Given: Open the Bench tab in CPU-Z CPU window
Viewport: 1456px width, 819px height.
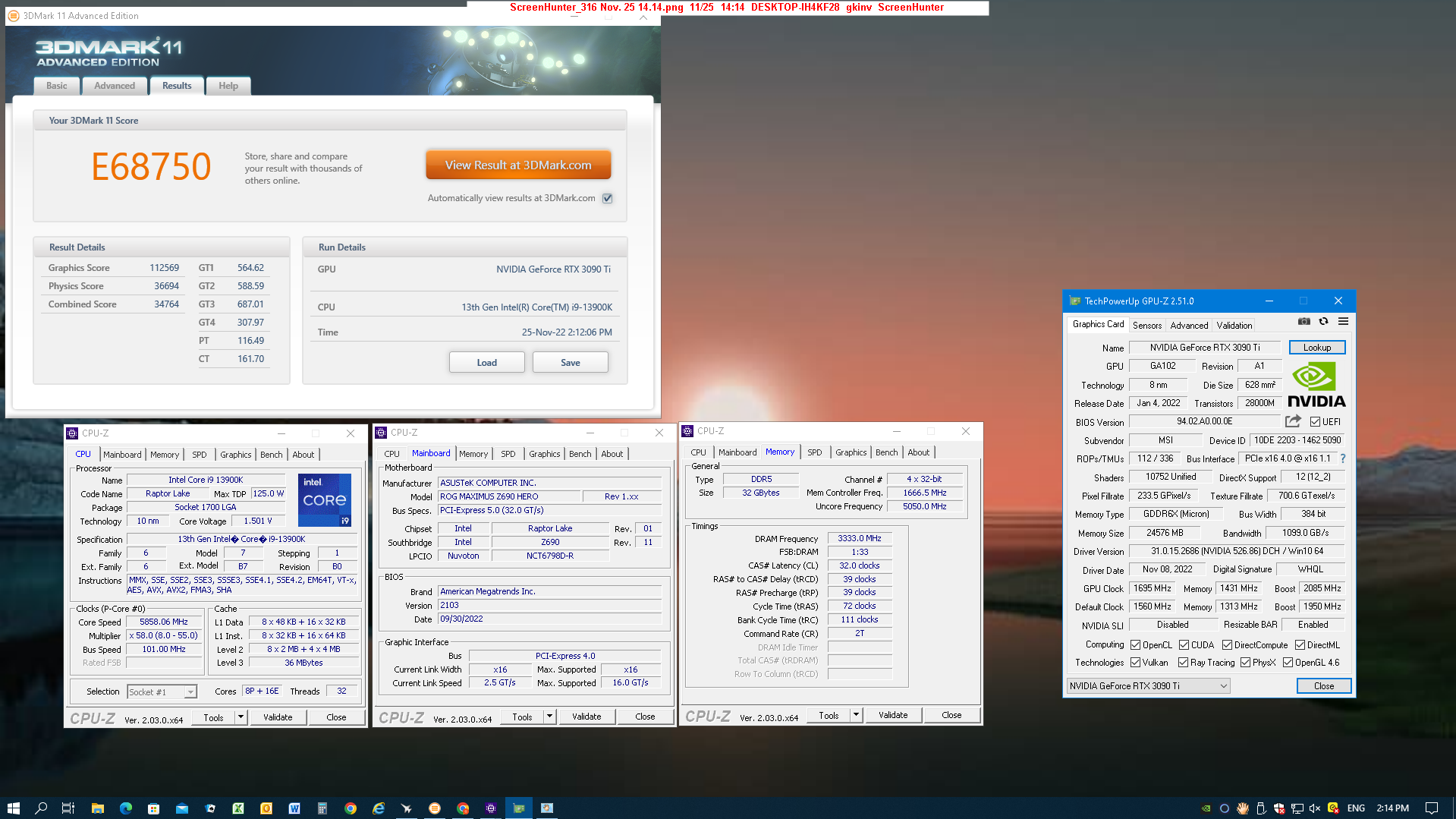Looking at the screenshot, I should click(271, 455).
